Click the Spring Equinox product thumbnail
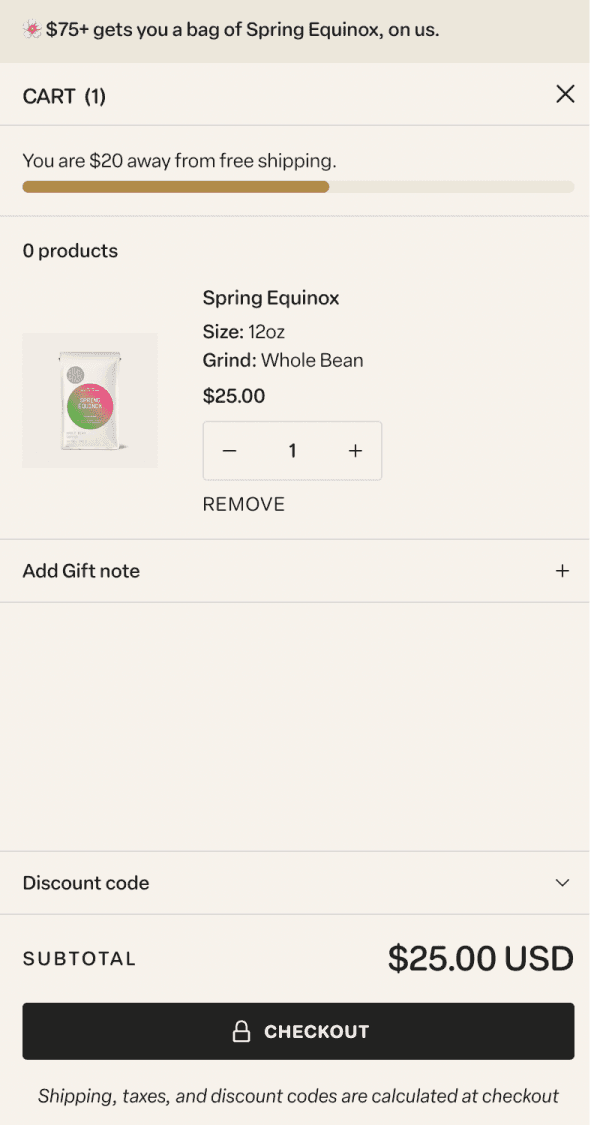This screenshot has width=590, height=1125. (89, 400)
